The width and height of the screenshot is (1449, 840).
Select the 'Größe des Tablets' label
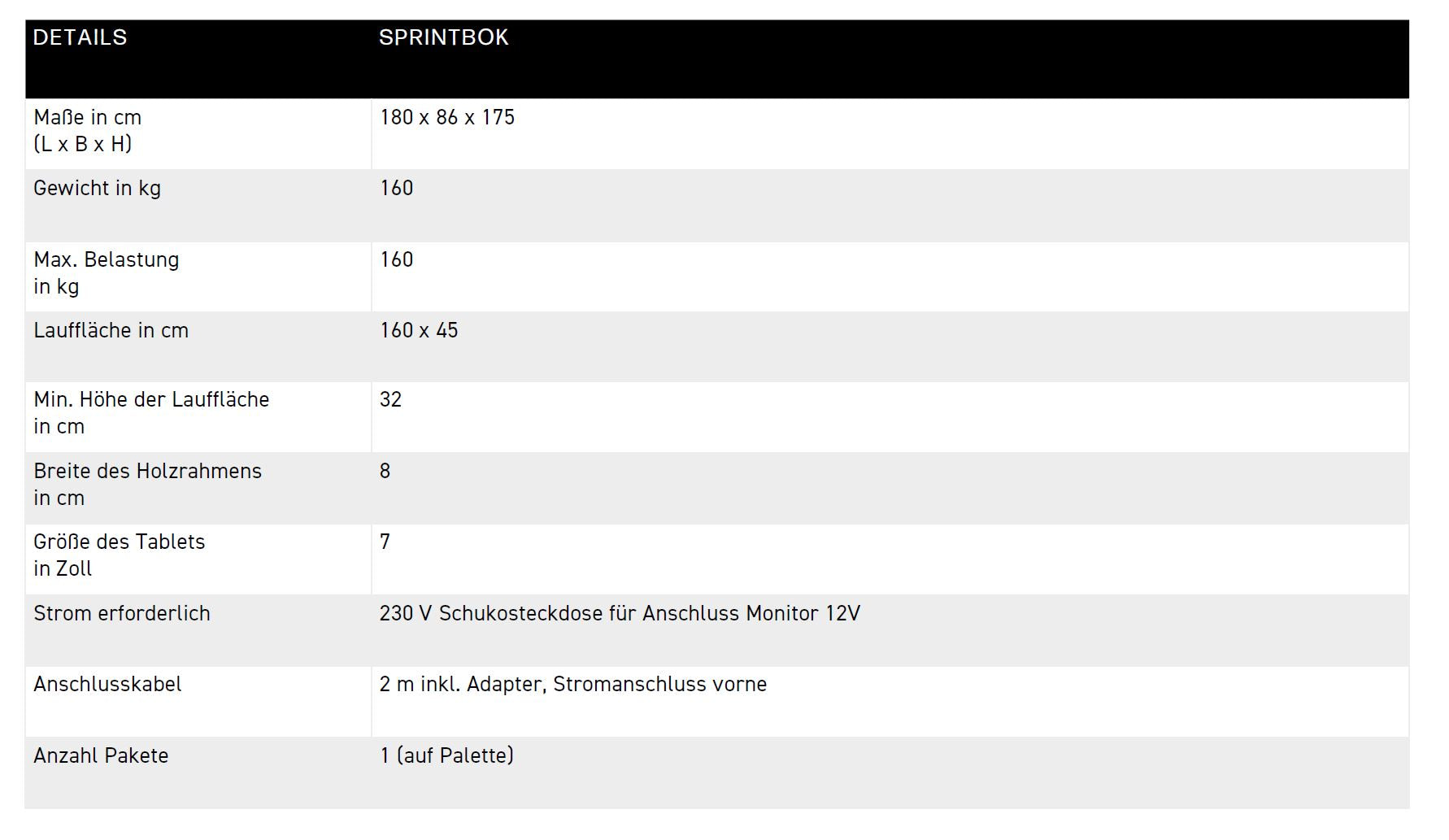pos(119,542)
